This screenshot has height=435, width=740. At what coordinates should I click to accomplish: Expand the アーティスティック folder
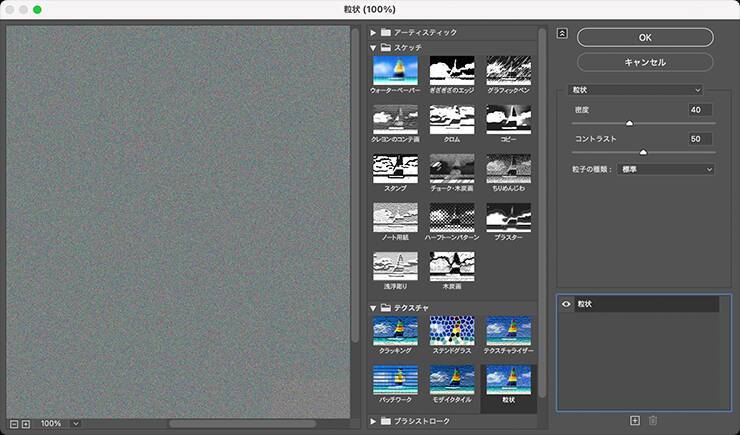coord(374,32)
